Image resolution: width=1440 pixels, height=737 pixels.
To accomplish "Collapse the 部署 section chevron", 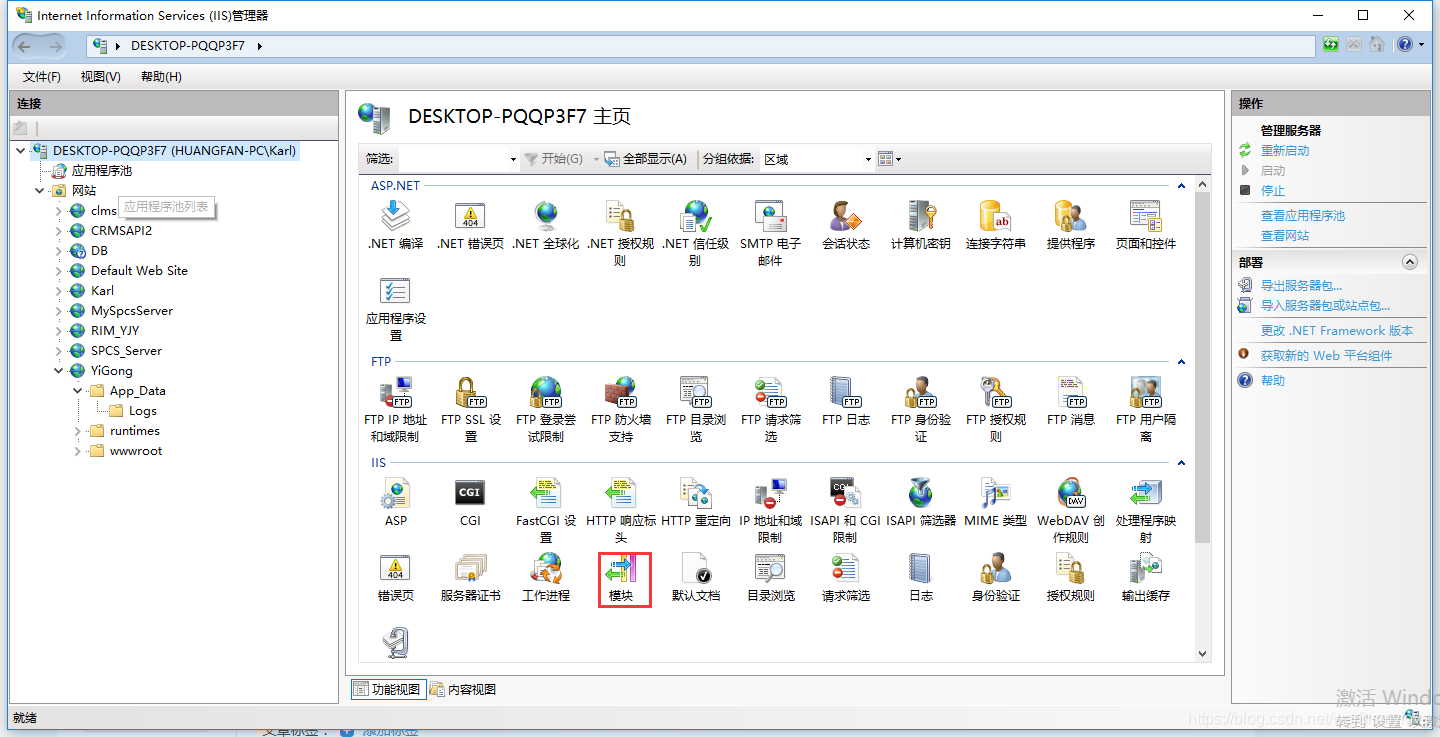I will (1410, 262).
